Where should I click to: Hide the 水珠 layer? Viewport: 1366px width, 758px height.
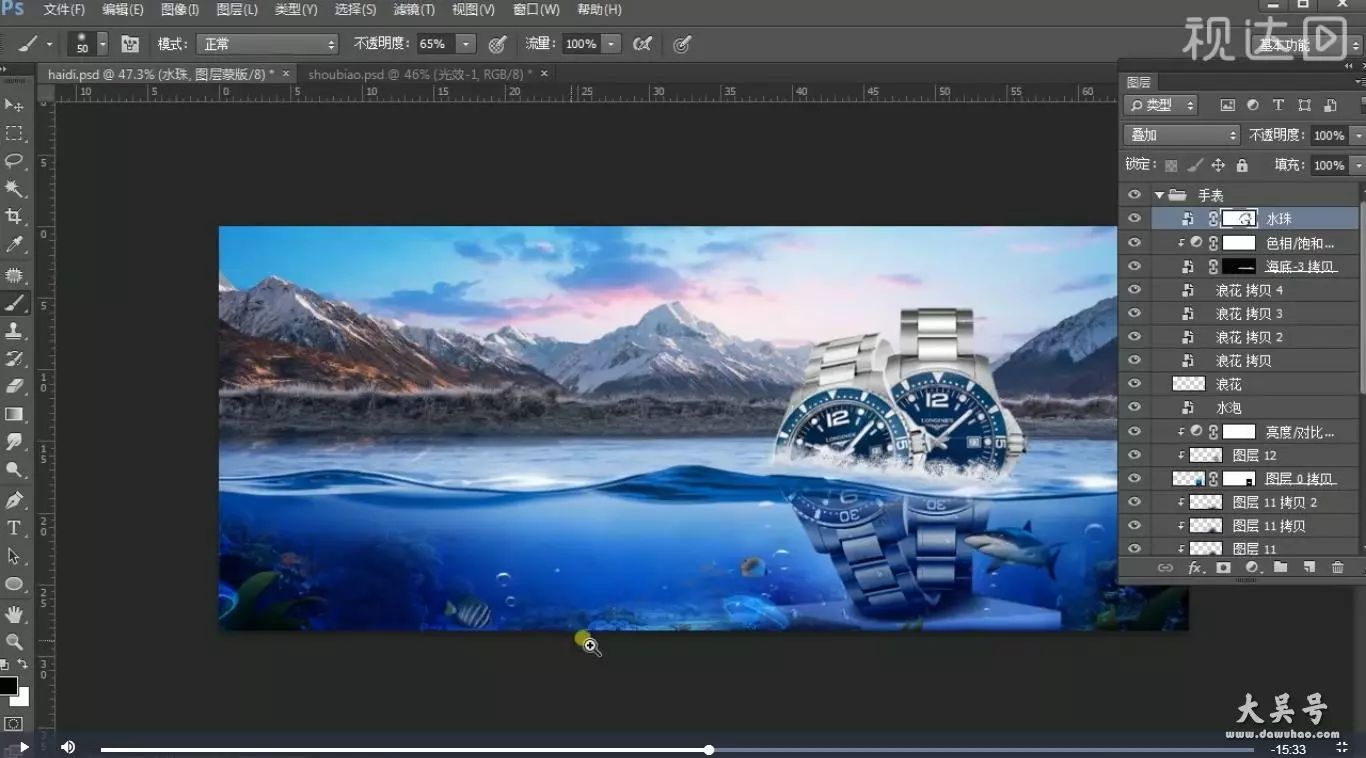(x=1134, y=219)
